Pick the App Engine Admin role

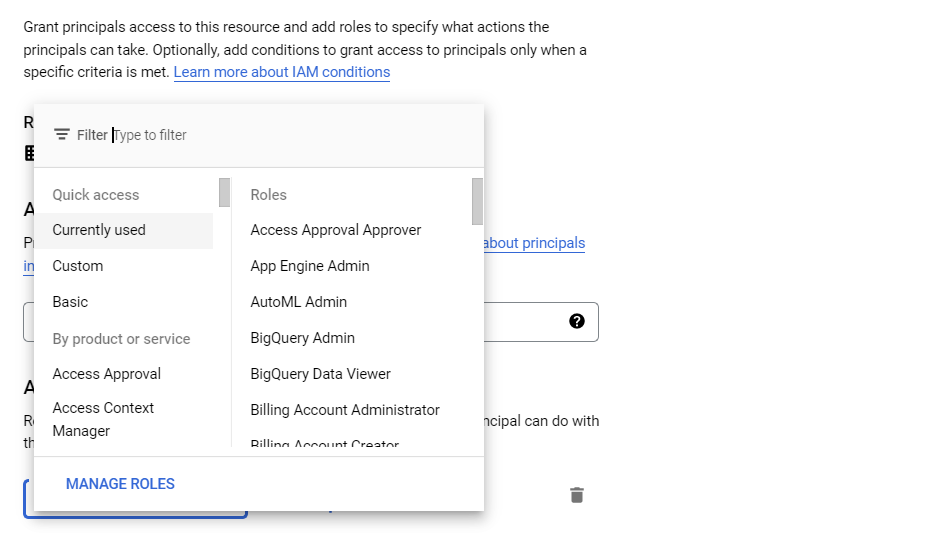[x=310, y=266]
